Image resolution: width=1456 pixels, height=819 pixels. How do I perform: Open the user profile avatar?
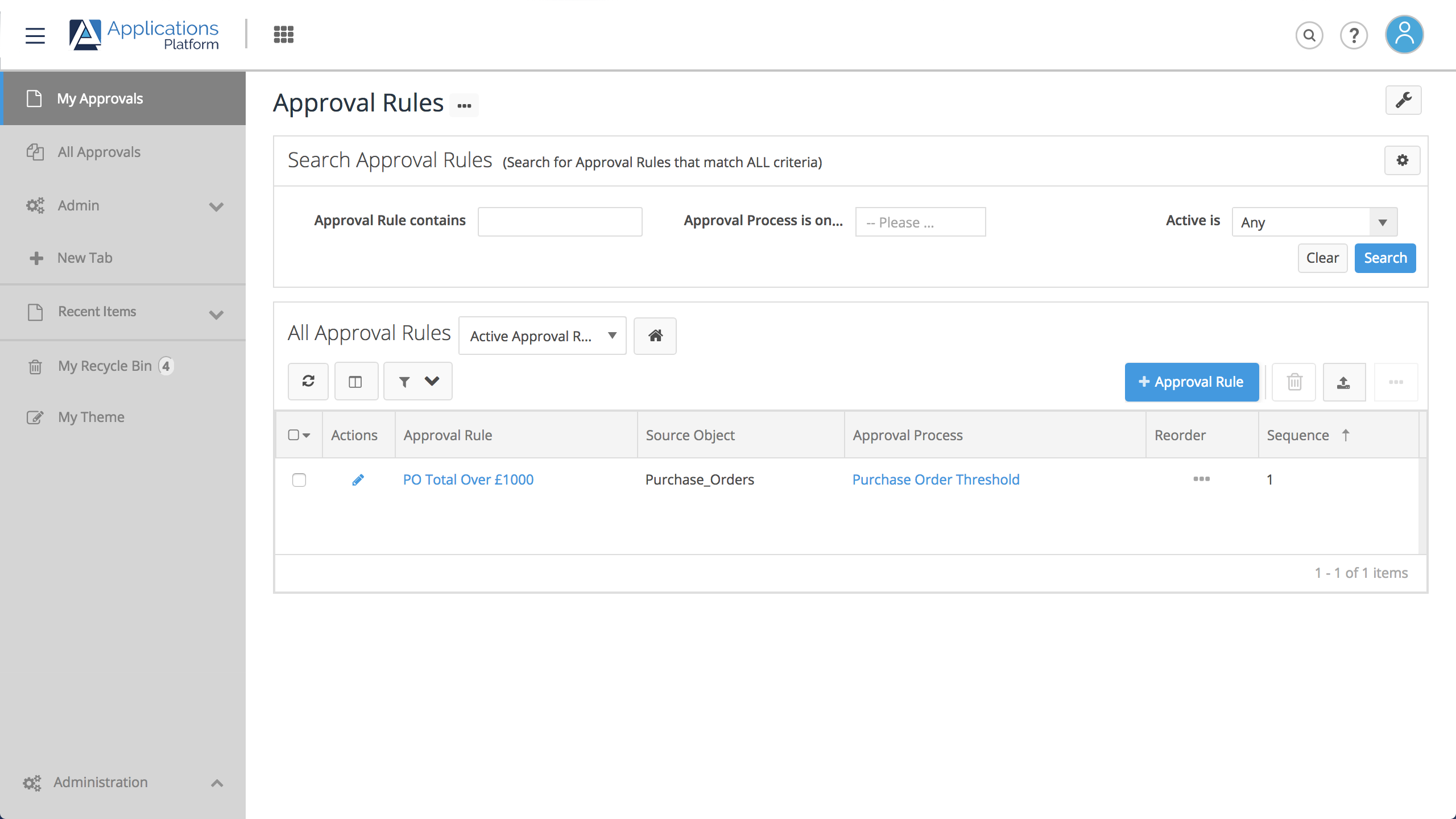click(x=1404, y=34)
